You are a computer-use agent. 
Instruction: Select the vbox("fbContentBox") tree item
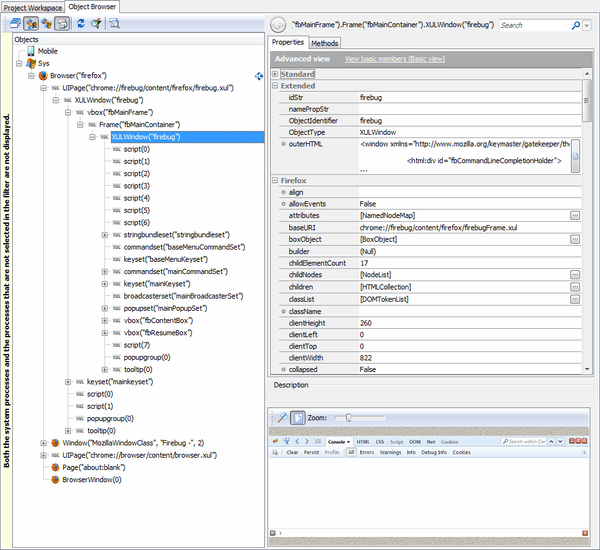point(157,320)
